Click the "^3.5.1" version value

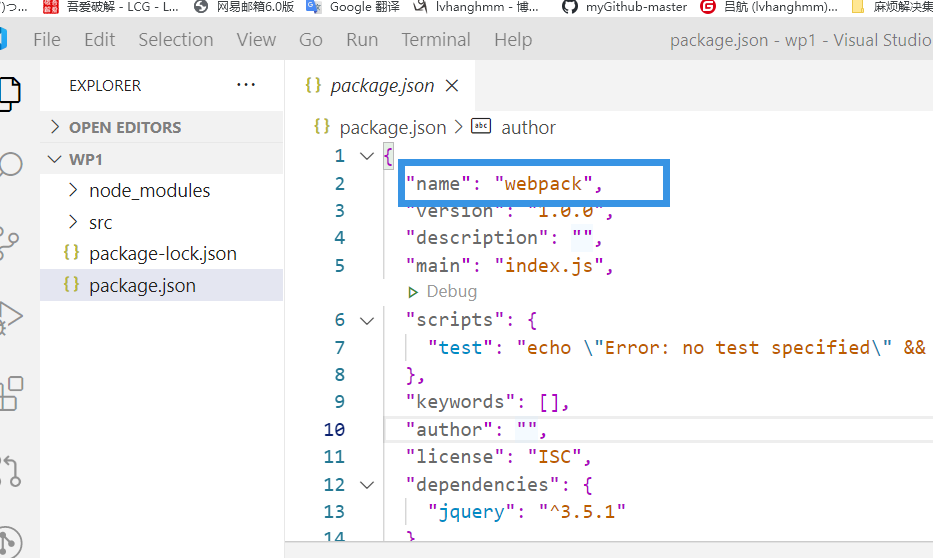pyautogui.click(x=582, y=512)
